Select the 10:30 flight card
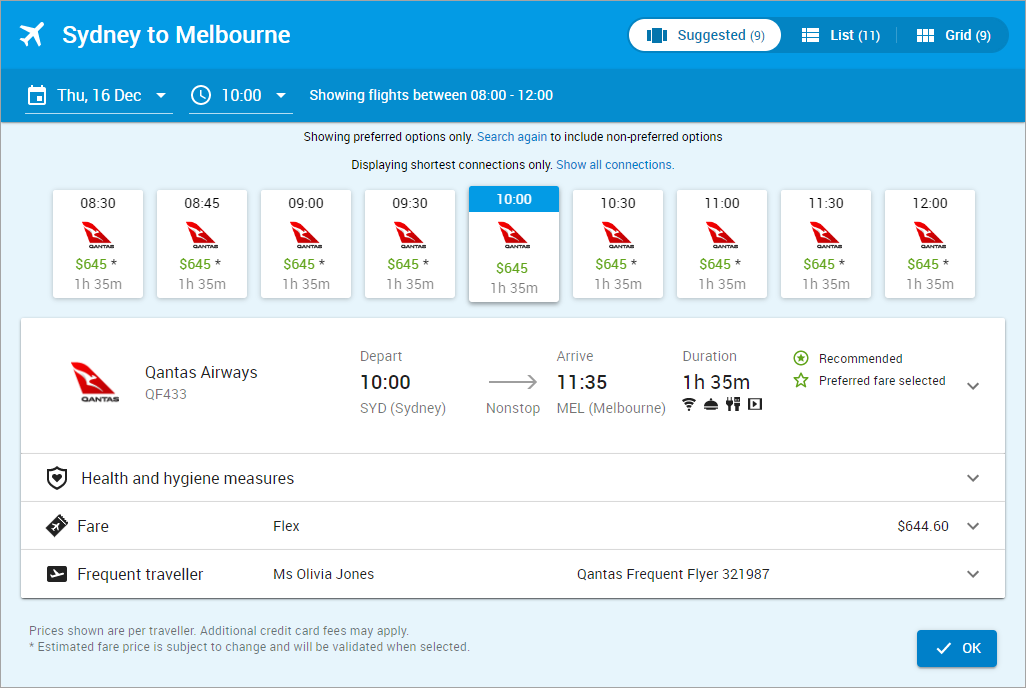1026x688 pixels. [x=618, y=244]
